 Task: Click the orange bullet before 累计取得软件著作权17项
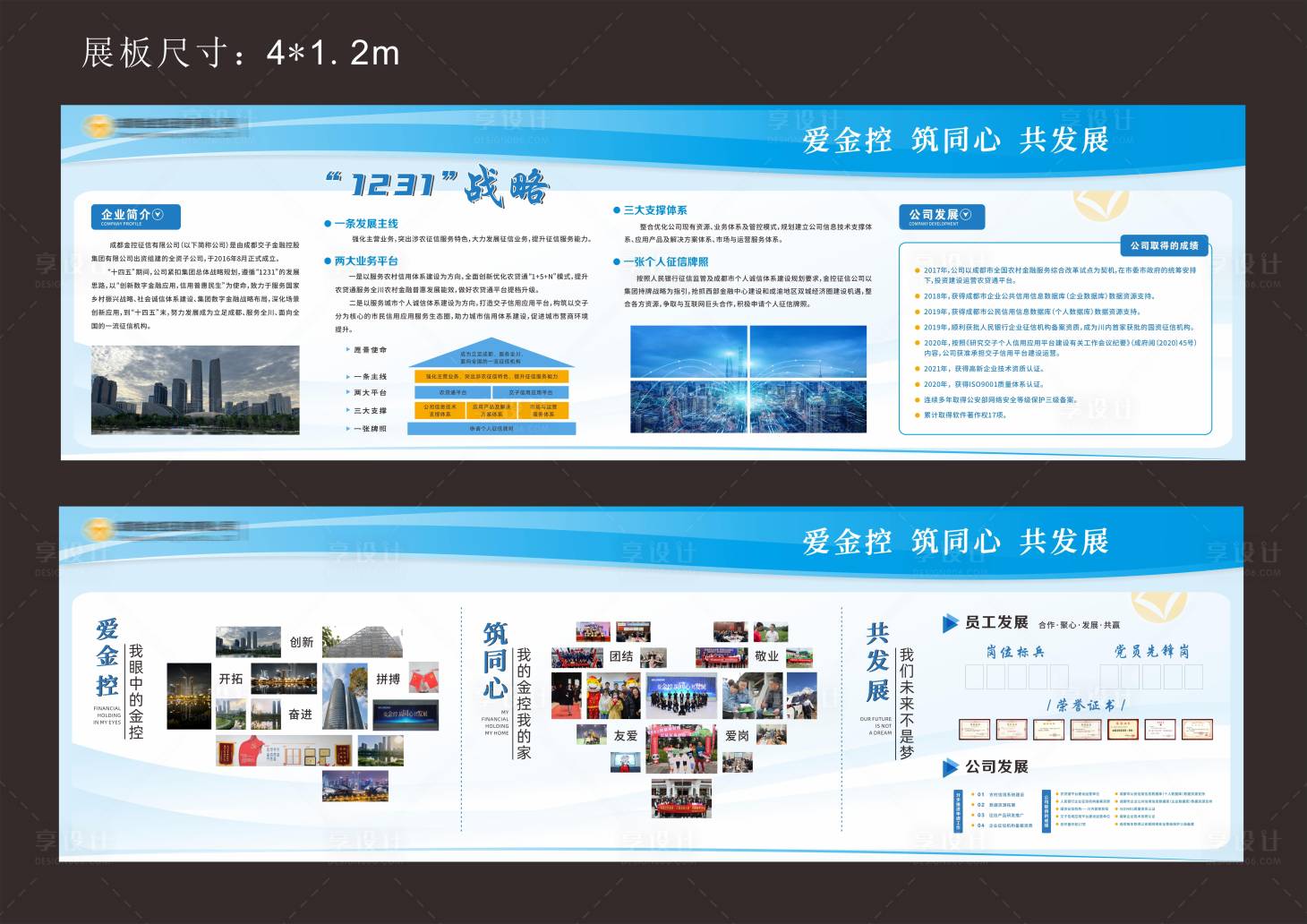click(x=917, y=415)
